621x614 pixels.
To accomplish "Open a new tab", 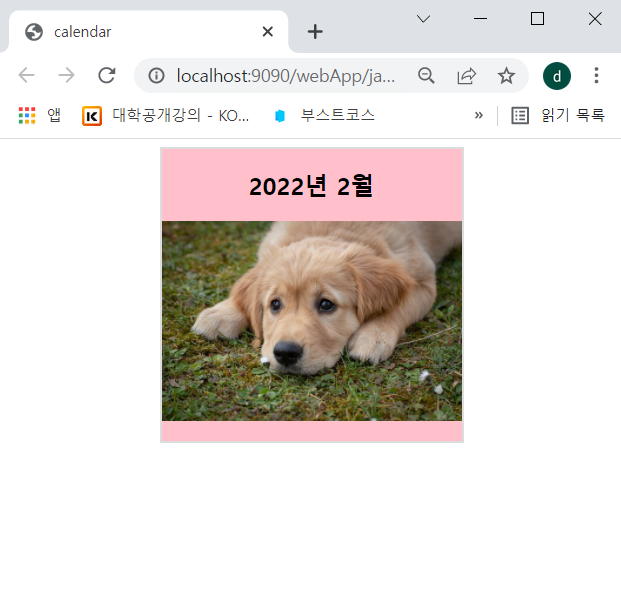I will pyautogui.click(x=315, y=32).
